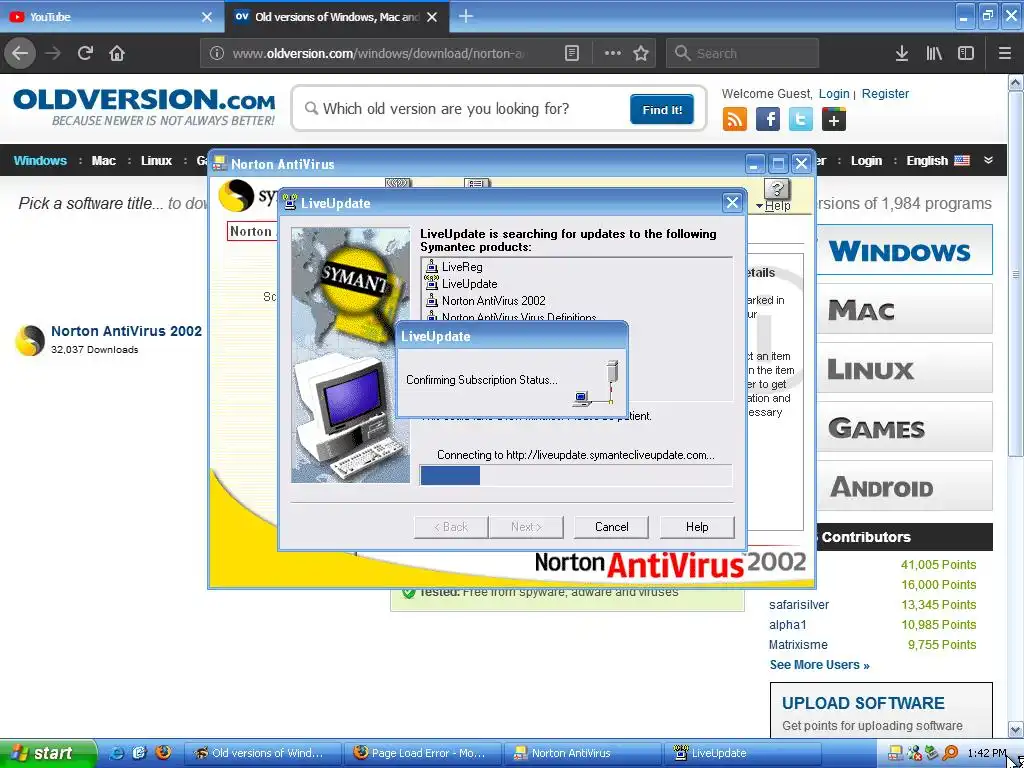Click the alpha1 contributor link

click(788, 625)
